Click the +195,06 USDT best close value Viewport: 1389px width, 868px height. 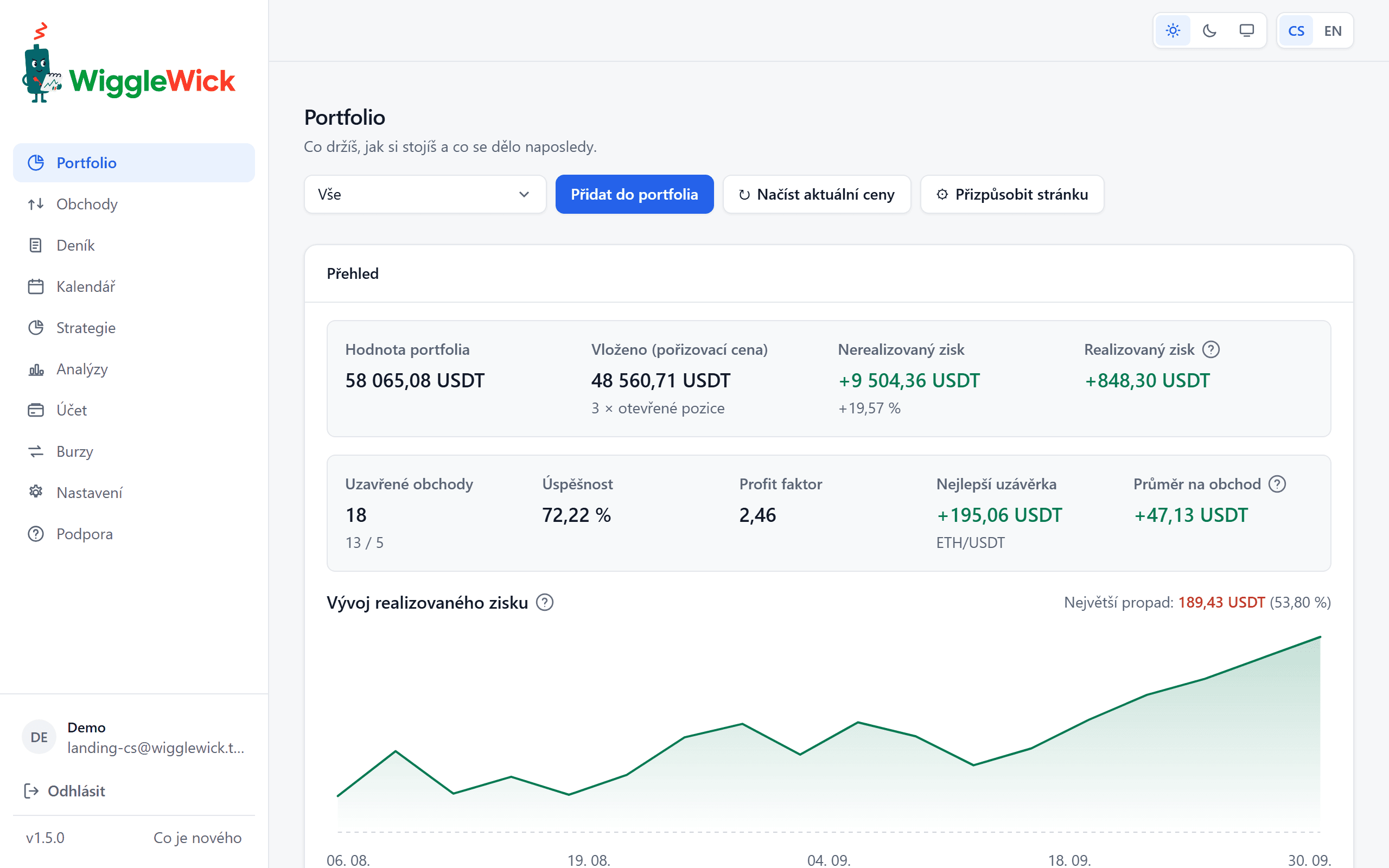[999, 515]
